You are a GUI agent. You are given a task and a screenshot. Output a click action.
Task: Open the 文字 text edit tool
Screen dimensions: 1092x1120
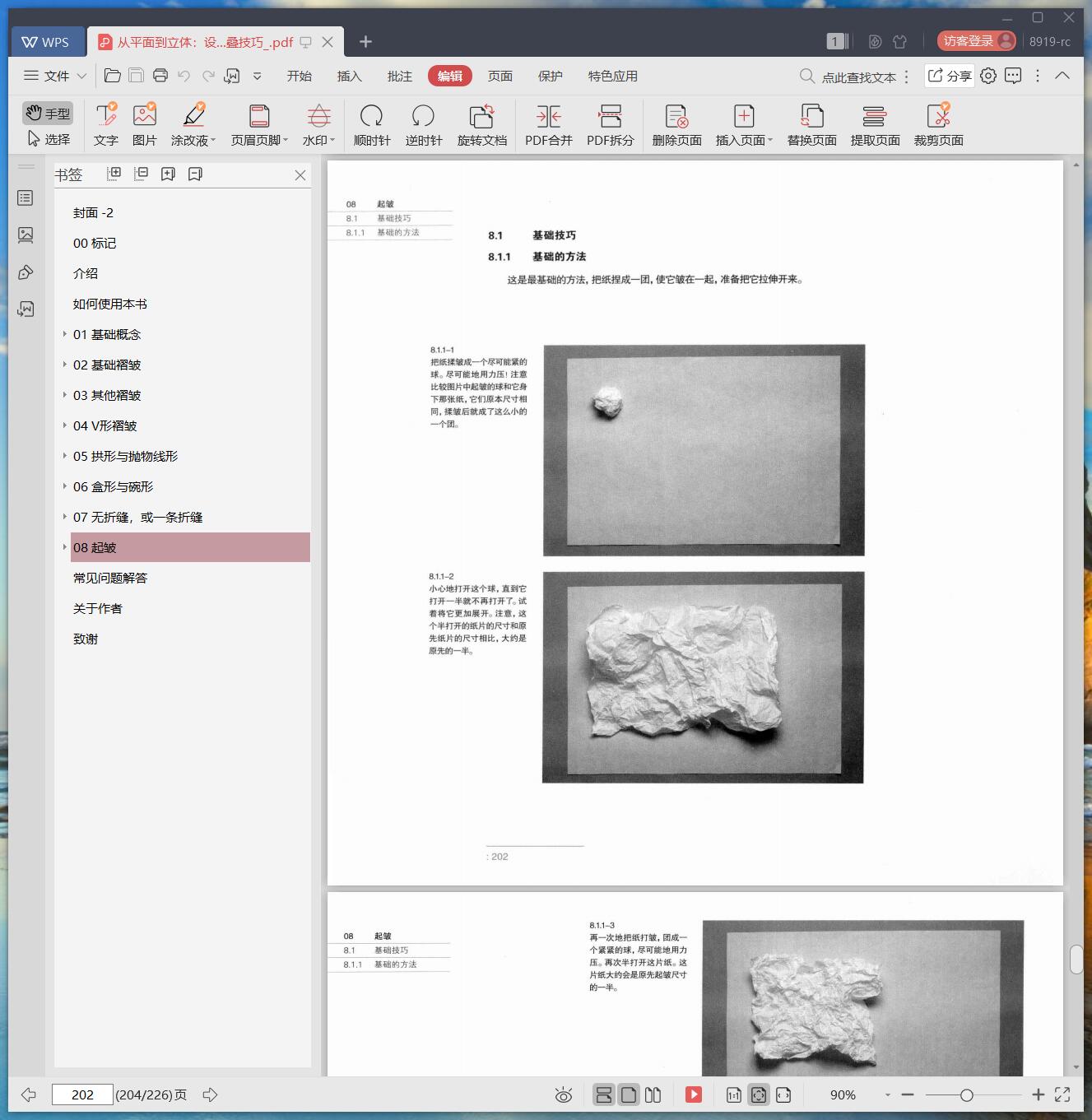(x=106, y=125)
